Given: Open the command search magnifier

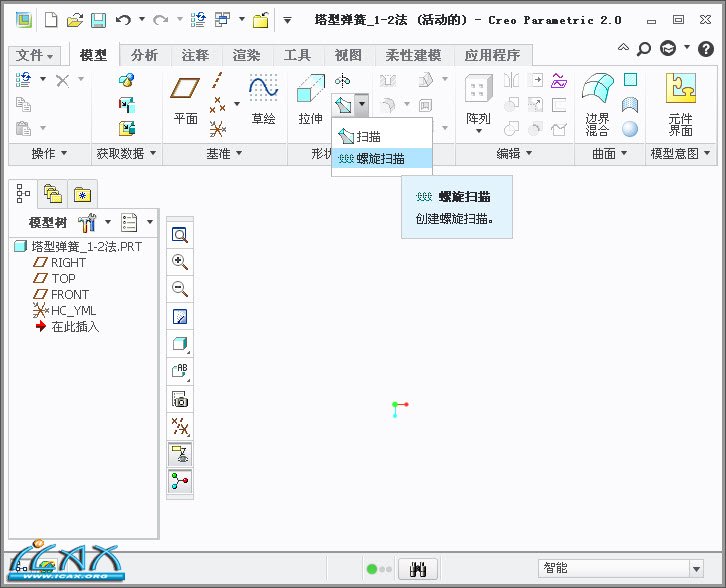Looking at the screenshot, I should tap(644, 49).
